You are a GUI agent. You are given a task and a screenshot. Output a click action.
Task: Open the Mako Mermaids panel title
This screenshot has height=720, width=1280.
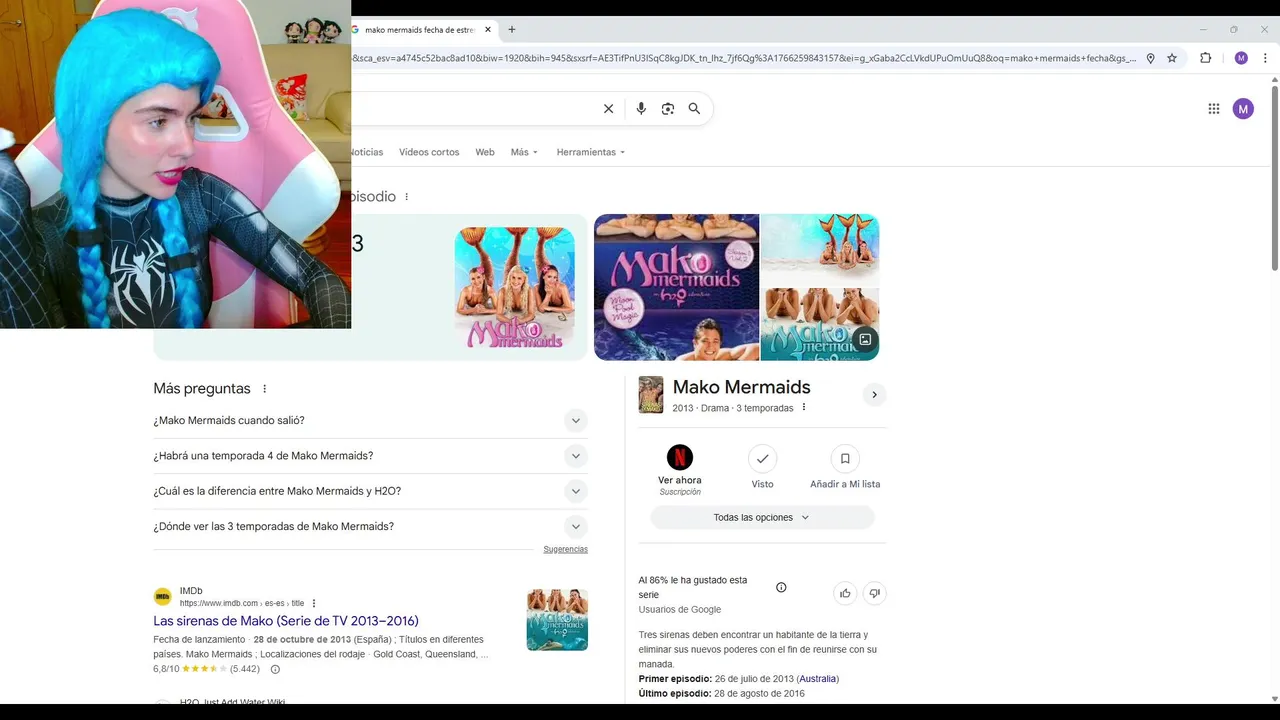(741, 387)
